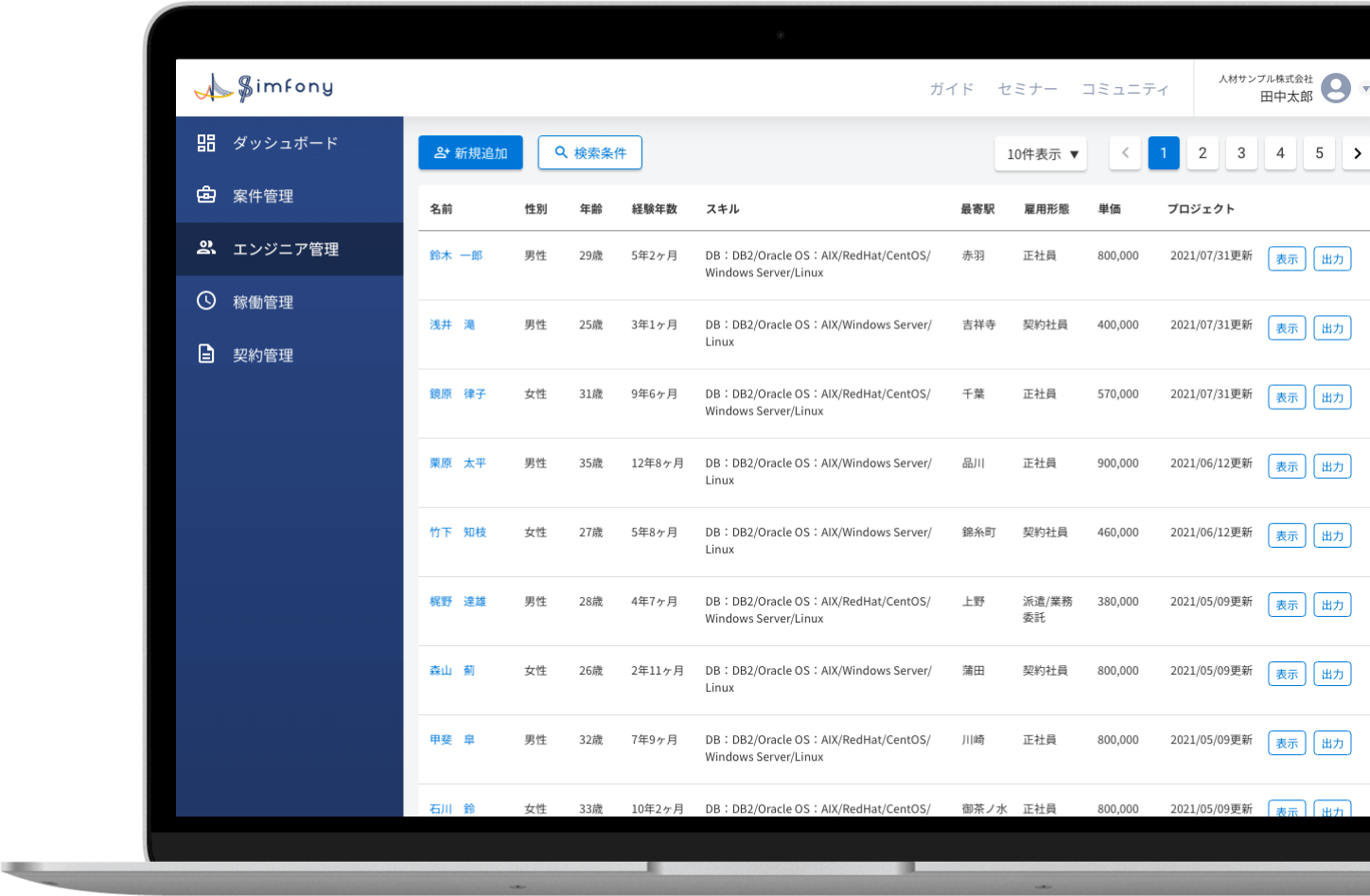Open 稼働管理 using its clock icon

205,302
